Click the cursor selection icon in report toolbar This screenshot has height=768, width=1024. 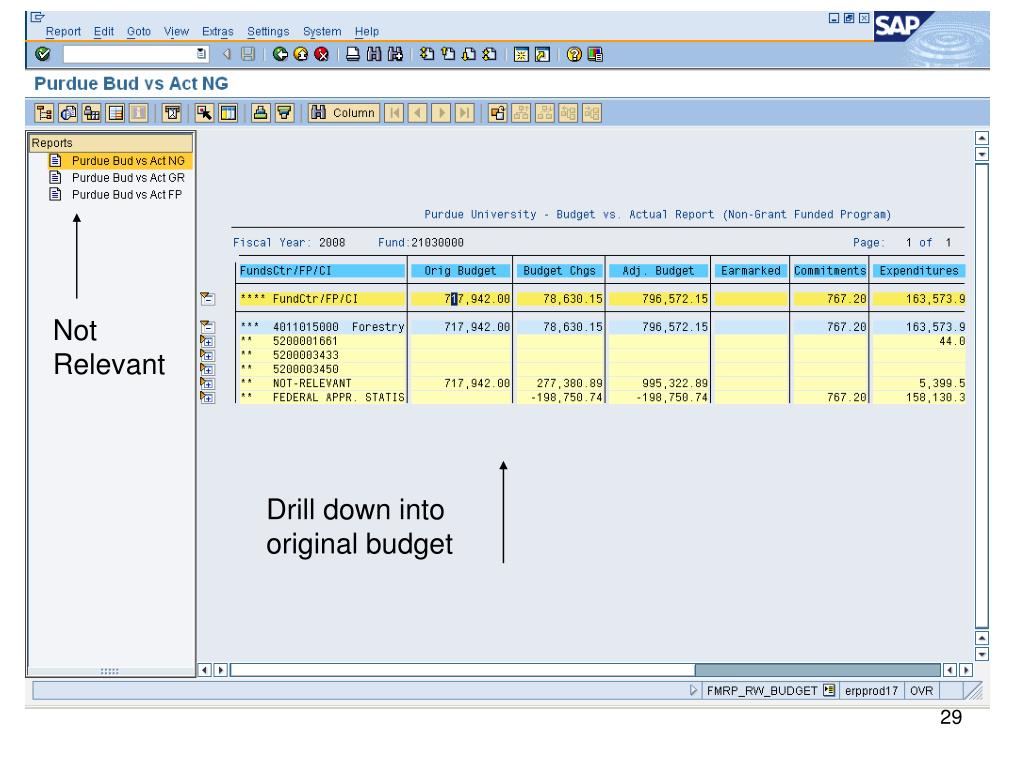click(204, 113)
